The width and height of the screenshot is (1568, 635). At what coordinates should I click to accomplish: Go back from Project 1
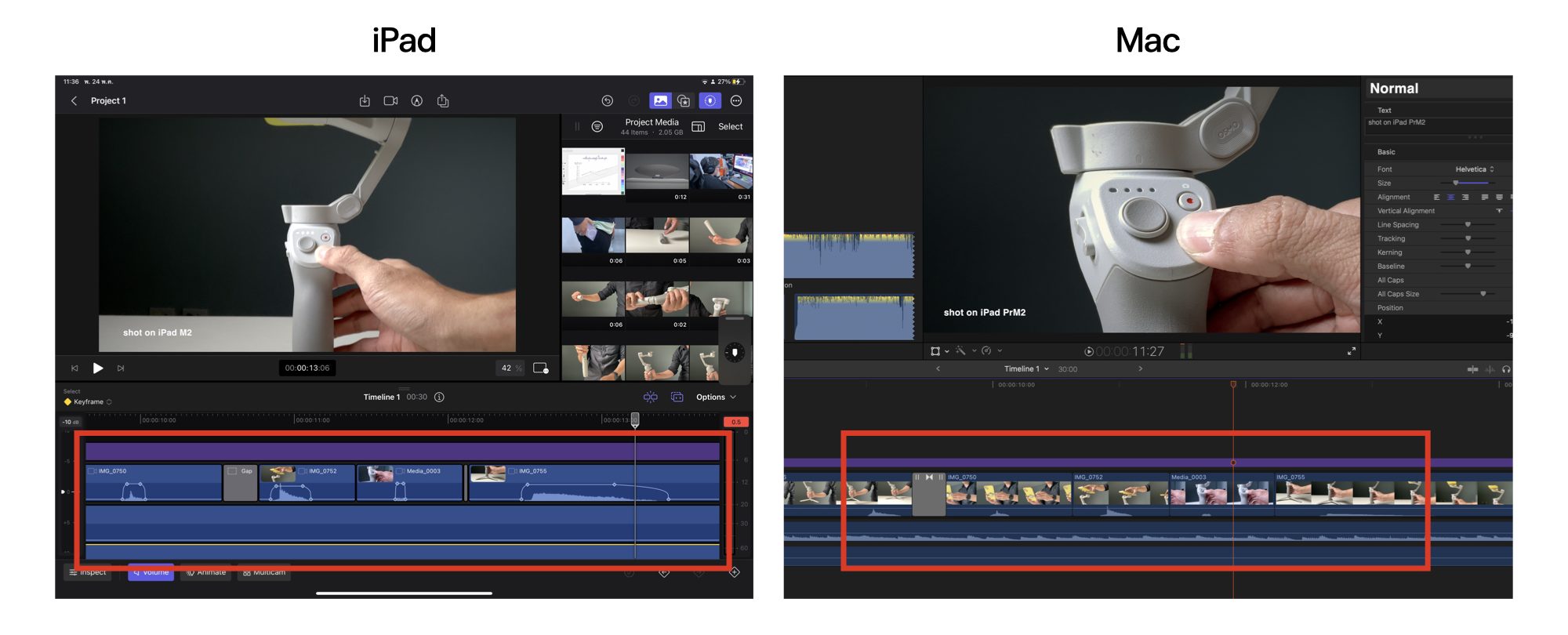[x=74, y=101]
